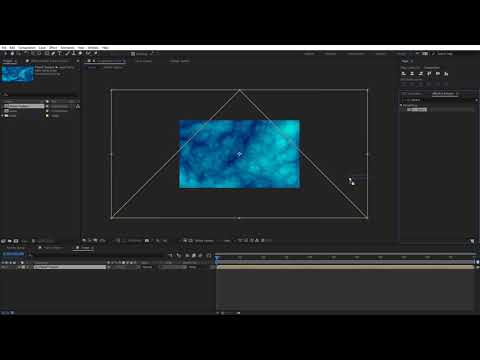
Task: Select the Hand tool
Action: (x=12, y=53)
